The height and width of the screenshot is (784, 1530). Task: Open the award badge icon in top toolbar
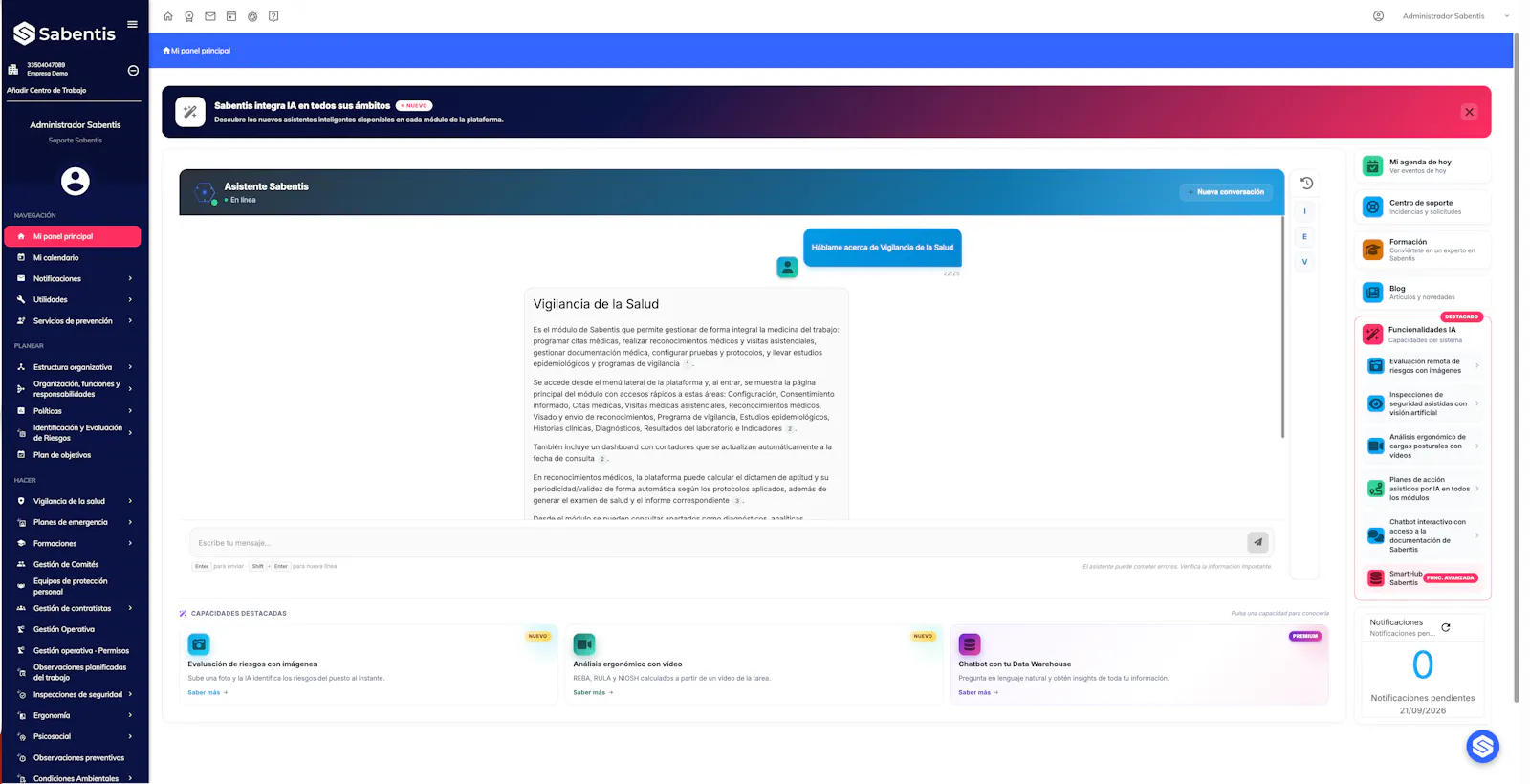(x=189, y=16)
